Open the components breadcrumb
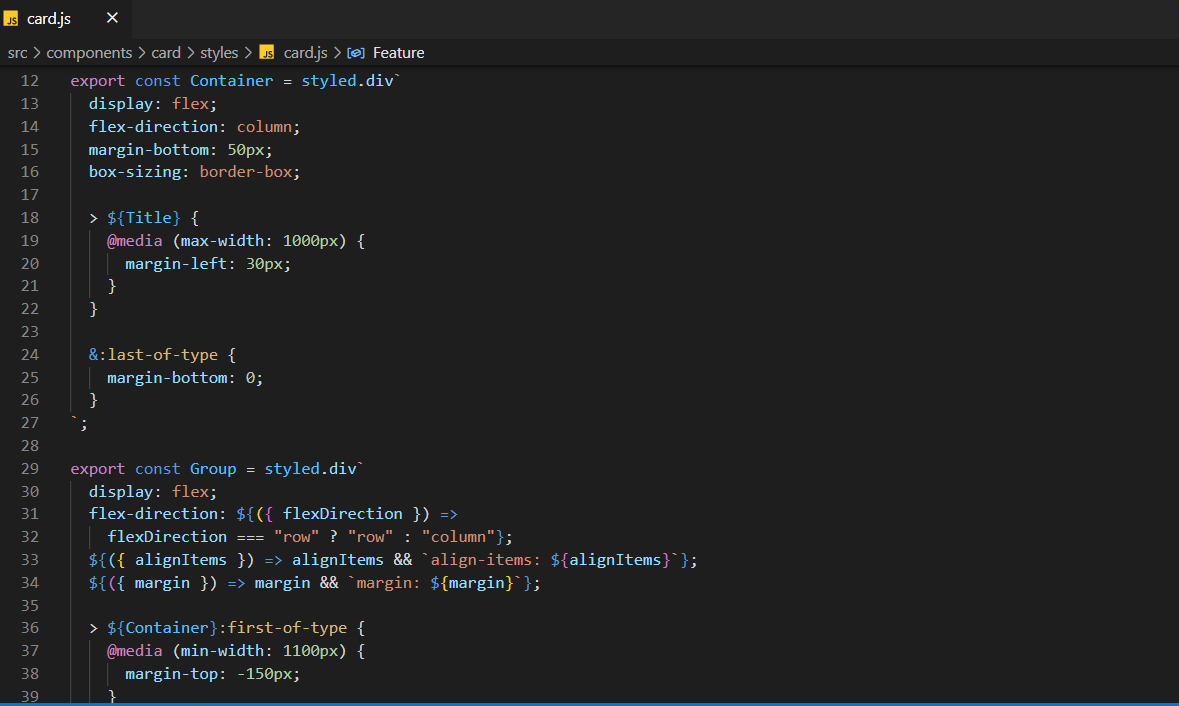The height and width of the screenshot is (706, 1179). (x=89, y=53)
